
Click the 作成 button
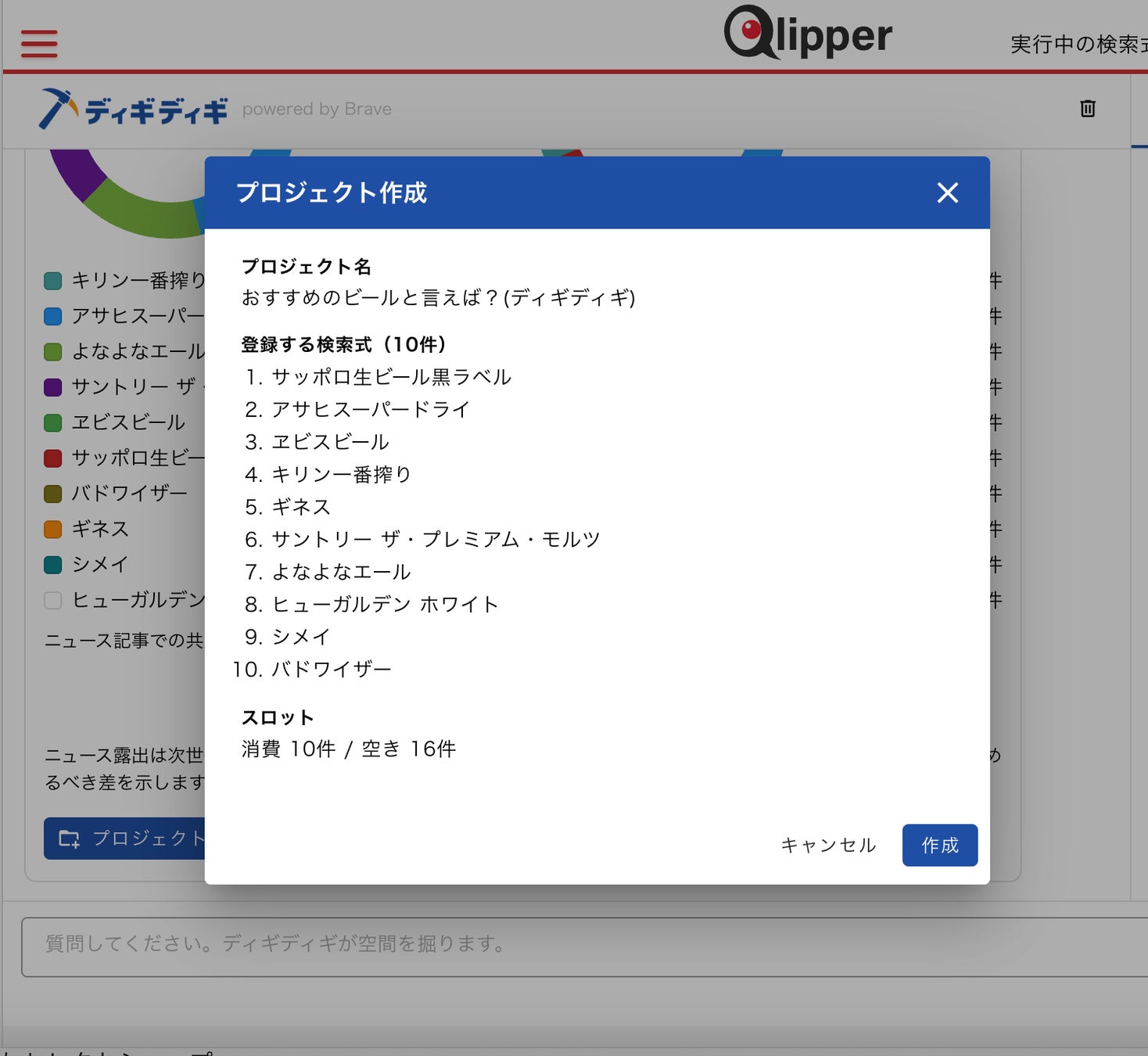point(940,845)
